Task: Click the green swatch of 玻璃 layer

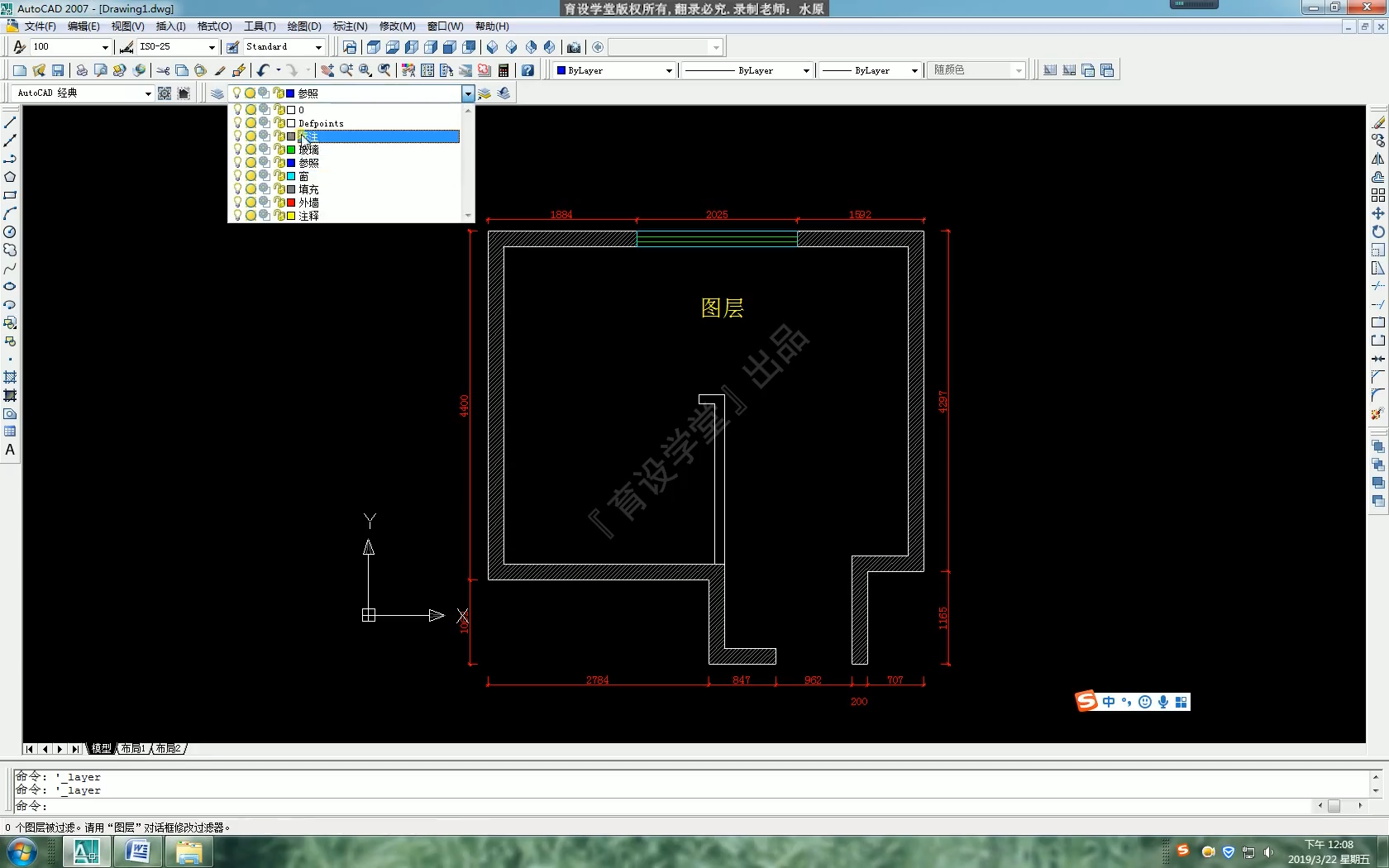Action: point(291,149)
